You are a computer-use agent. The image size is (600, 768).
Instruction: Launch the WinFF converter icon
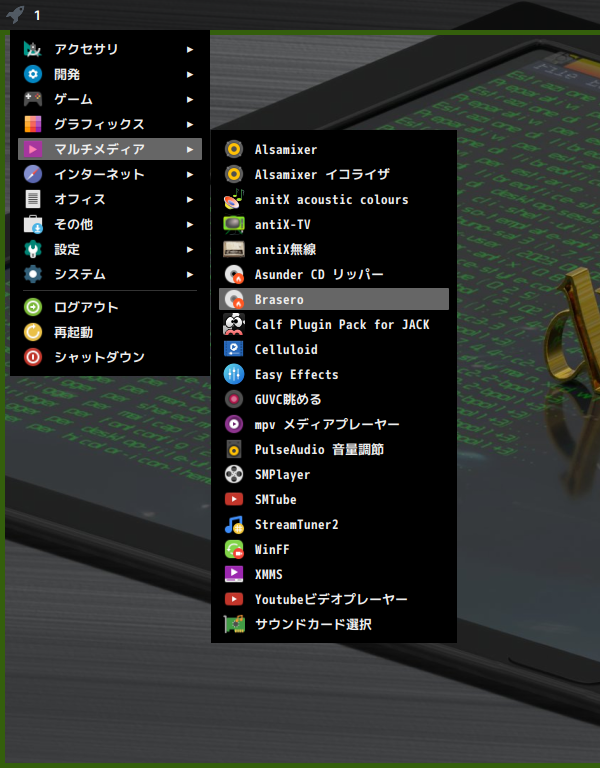pyautogui.click(x=234, y=549)
